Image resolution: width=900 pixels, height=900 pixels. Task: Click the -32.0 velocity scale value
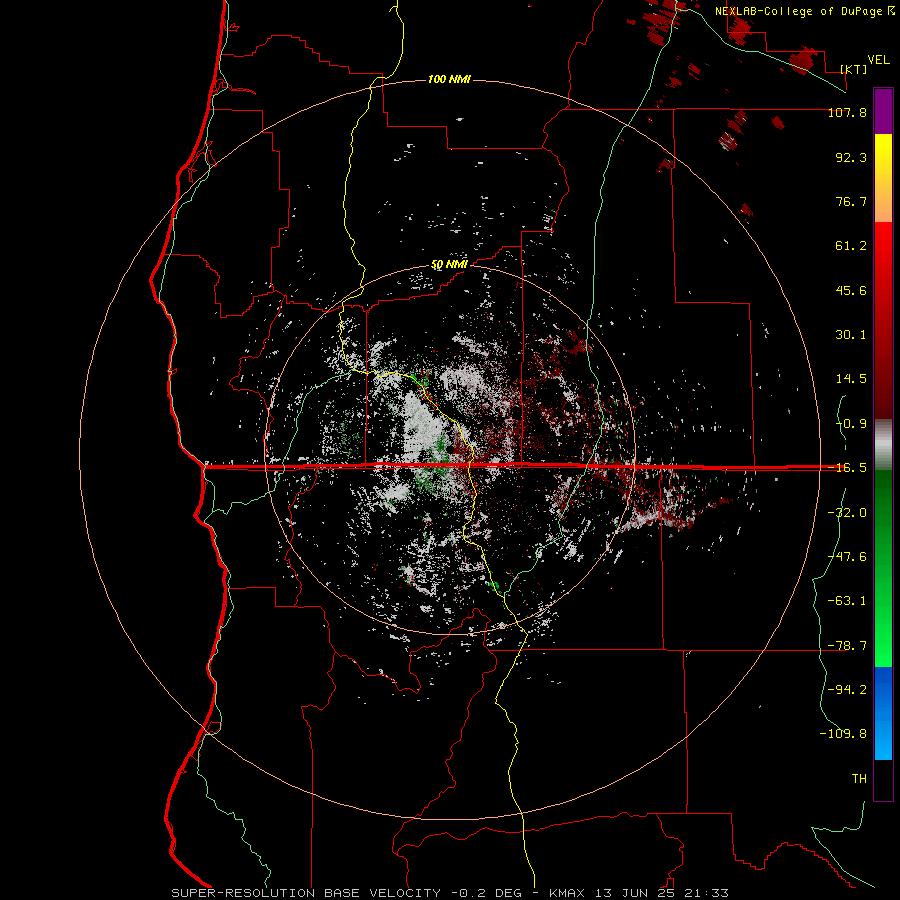tap(847, 513)
